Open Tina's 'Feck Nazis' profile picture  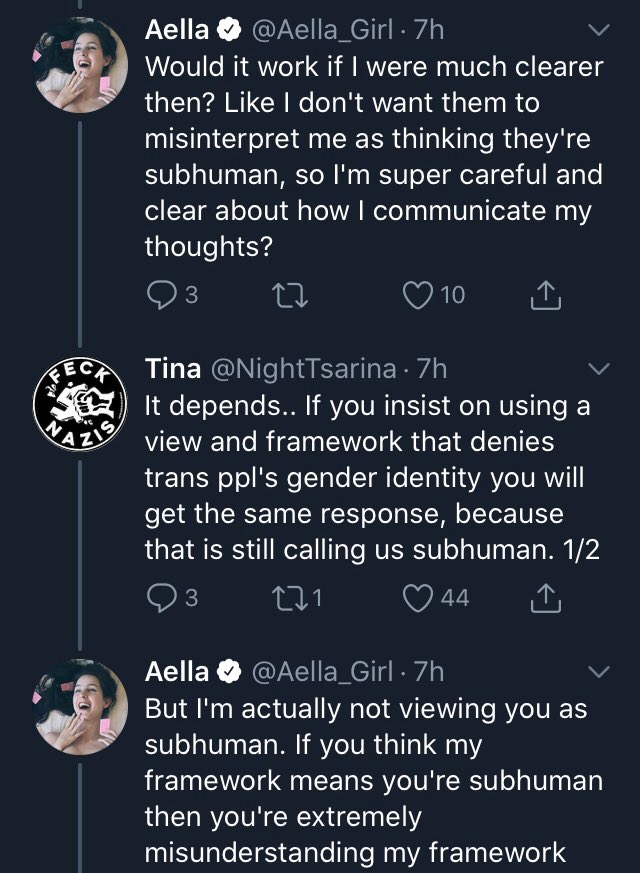point(80,404)
